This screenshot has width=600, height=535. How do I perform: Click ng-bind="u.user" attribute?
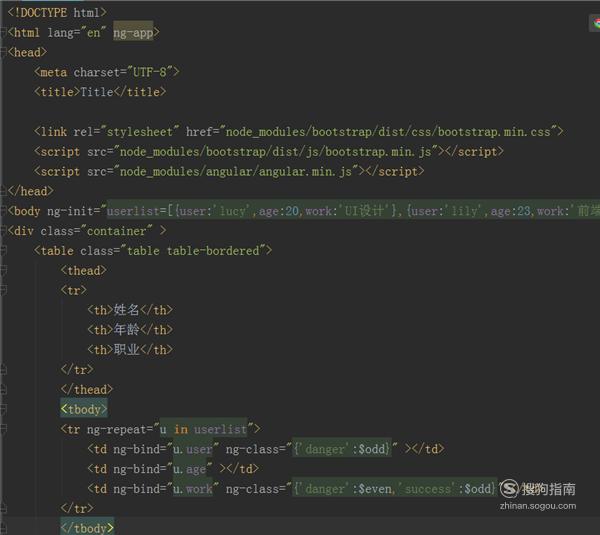pos(166,449)
